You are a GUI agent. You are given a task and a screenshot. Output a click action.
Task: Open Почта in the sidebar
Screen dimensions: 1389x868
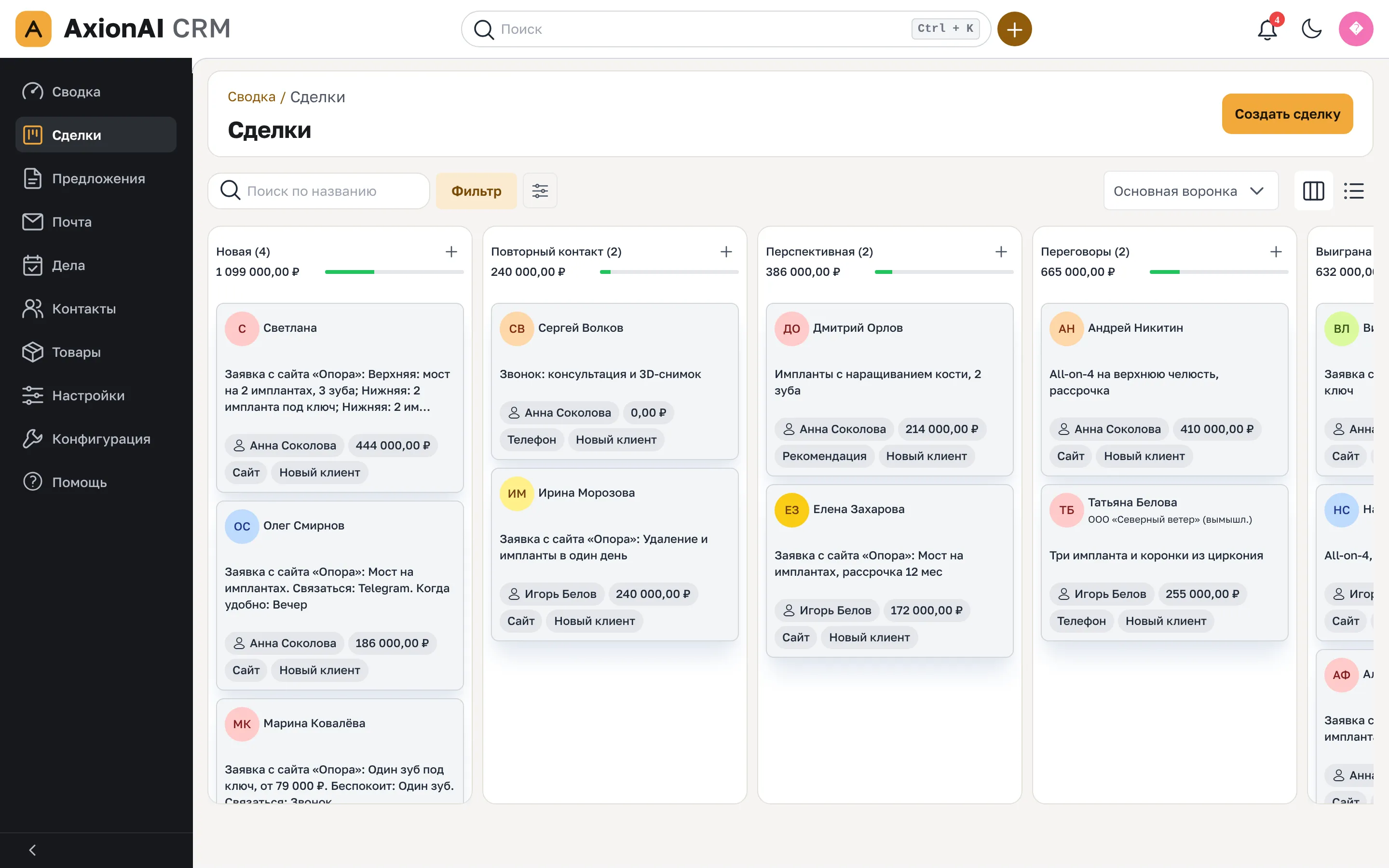point(96,222)
